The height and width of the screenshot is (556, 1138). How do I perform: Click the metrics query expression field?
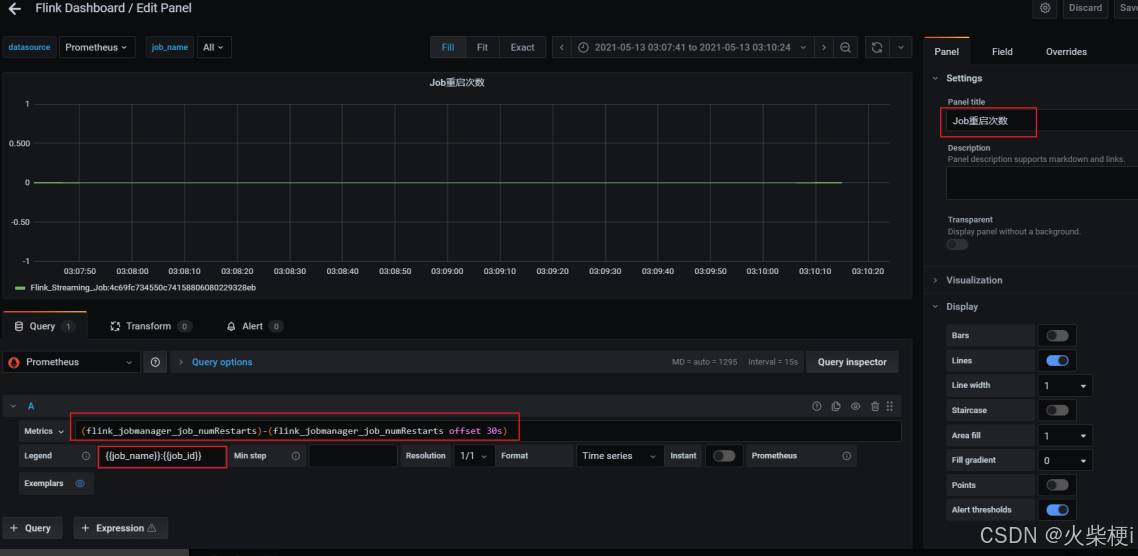pyautogui.click(x=486, y=431)
